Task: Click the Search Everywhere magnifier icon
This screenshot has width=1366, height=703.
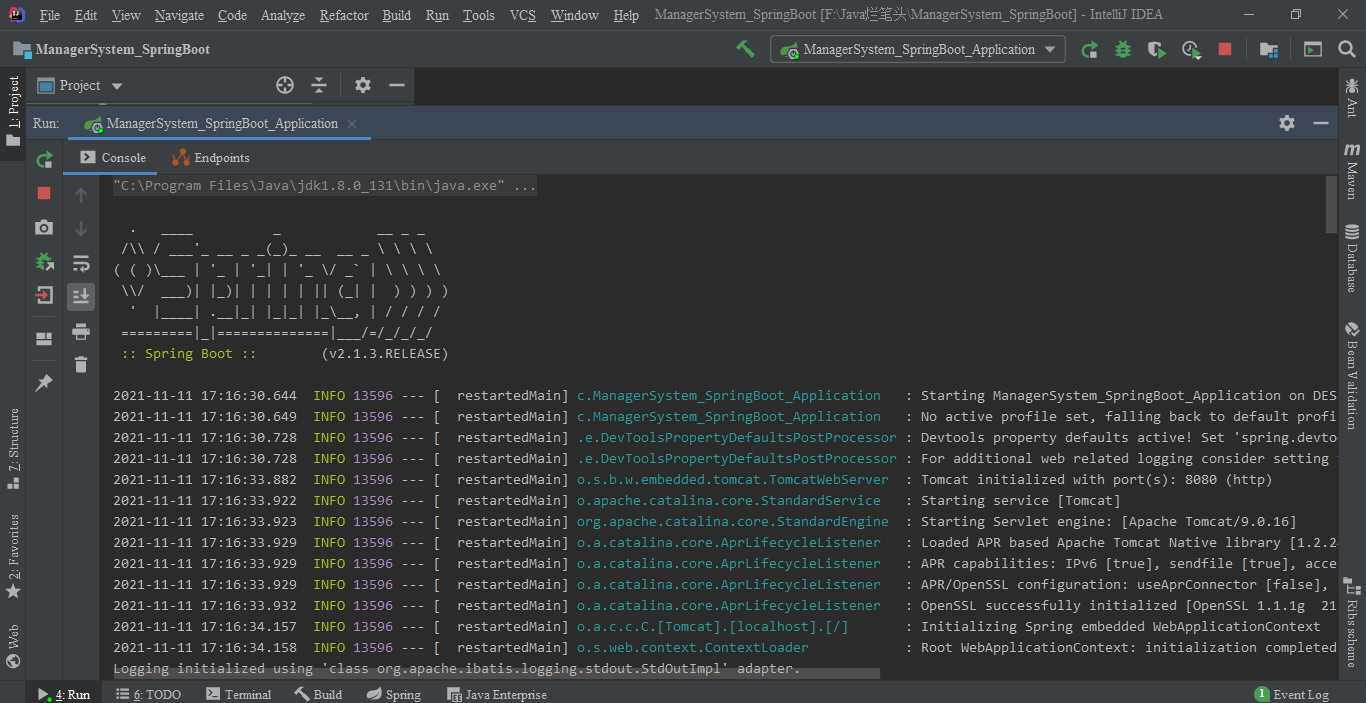Action: pos(1346,49)
